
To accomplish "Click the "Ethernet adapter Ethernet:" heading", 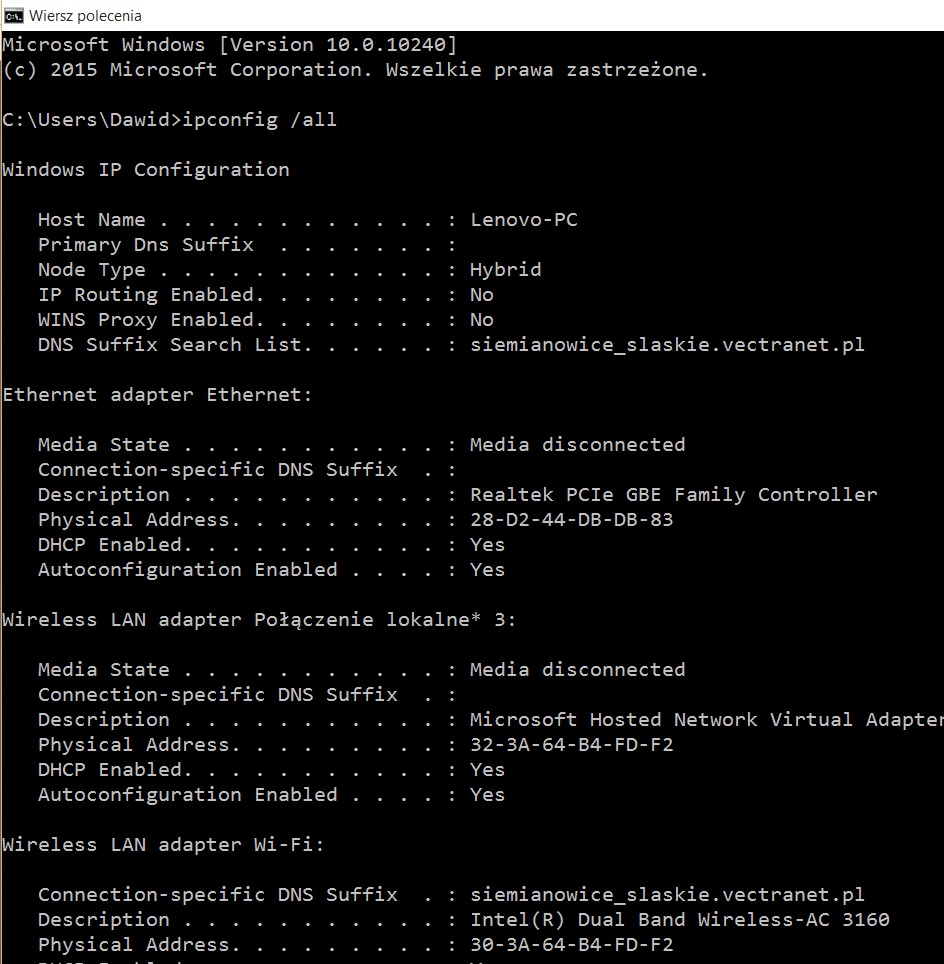I will 157,395.
